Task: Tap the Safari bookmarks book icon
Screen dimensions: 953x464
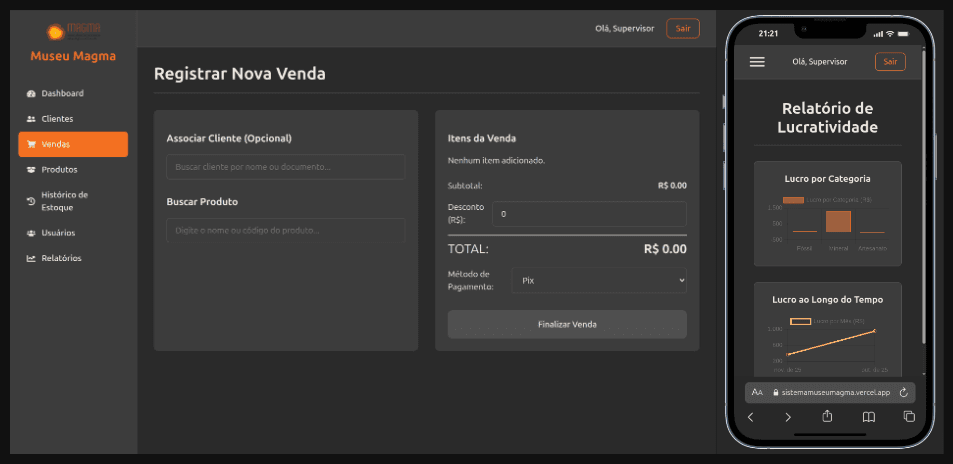Action: pyautogui.click(x=869, y=416)
